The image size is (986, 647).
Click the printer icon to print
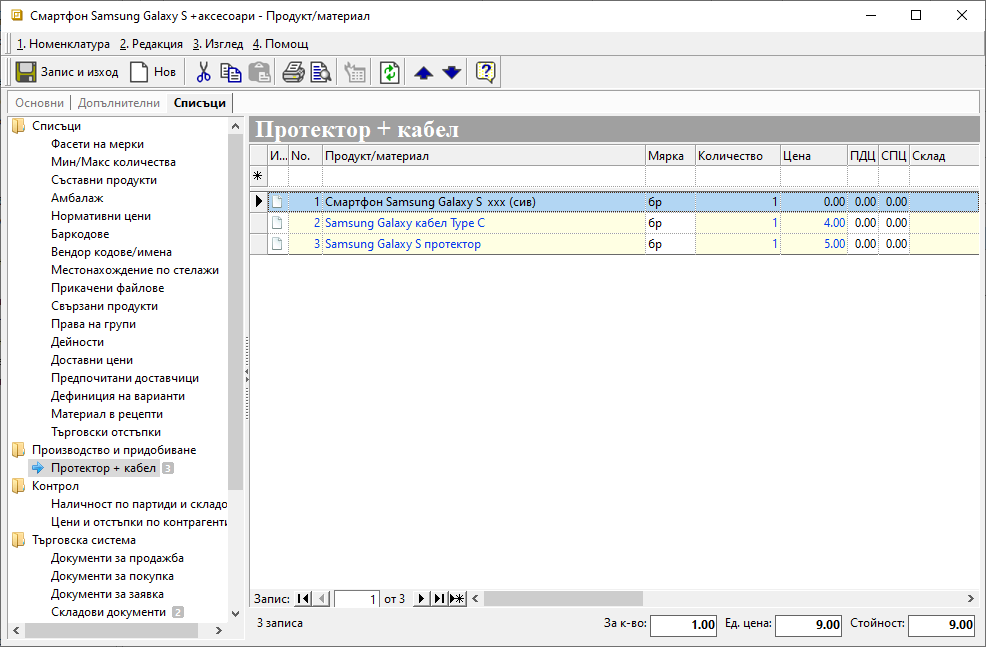pyautogui.click(x=293, y=72)
